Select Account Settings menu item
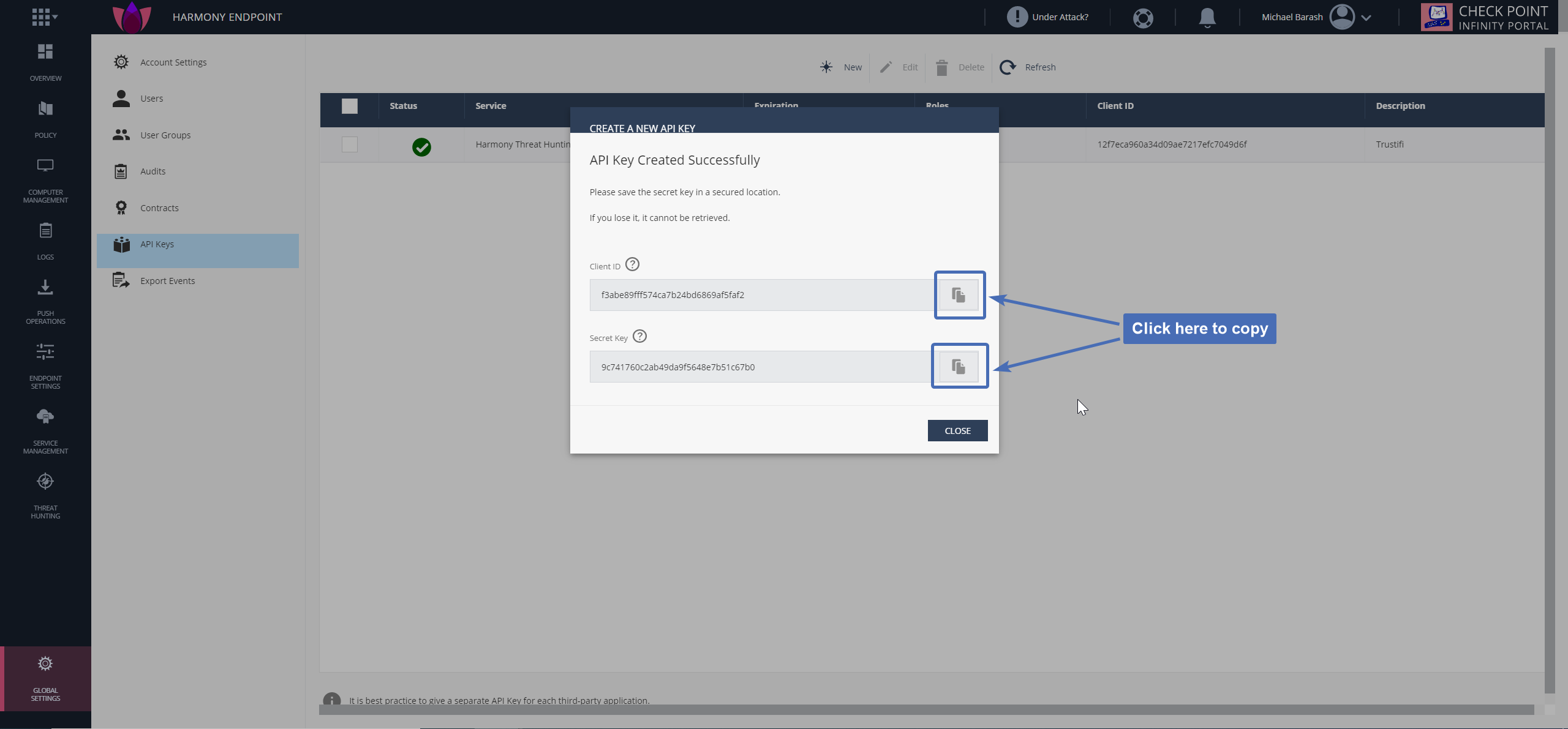 197,62
